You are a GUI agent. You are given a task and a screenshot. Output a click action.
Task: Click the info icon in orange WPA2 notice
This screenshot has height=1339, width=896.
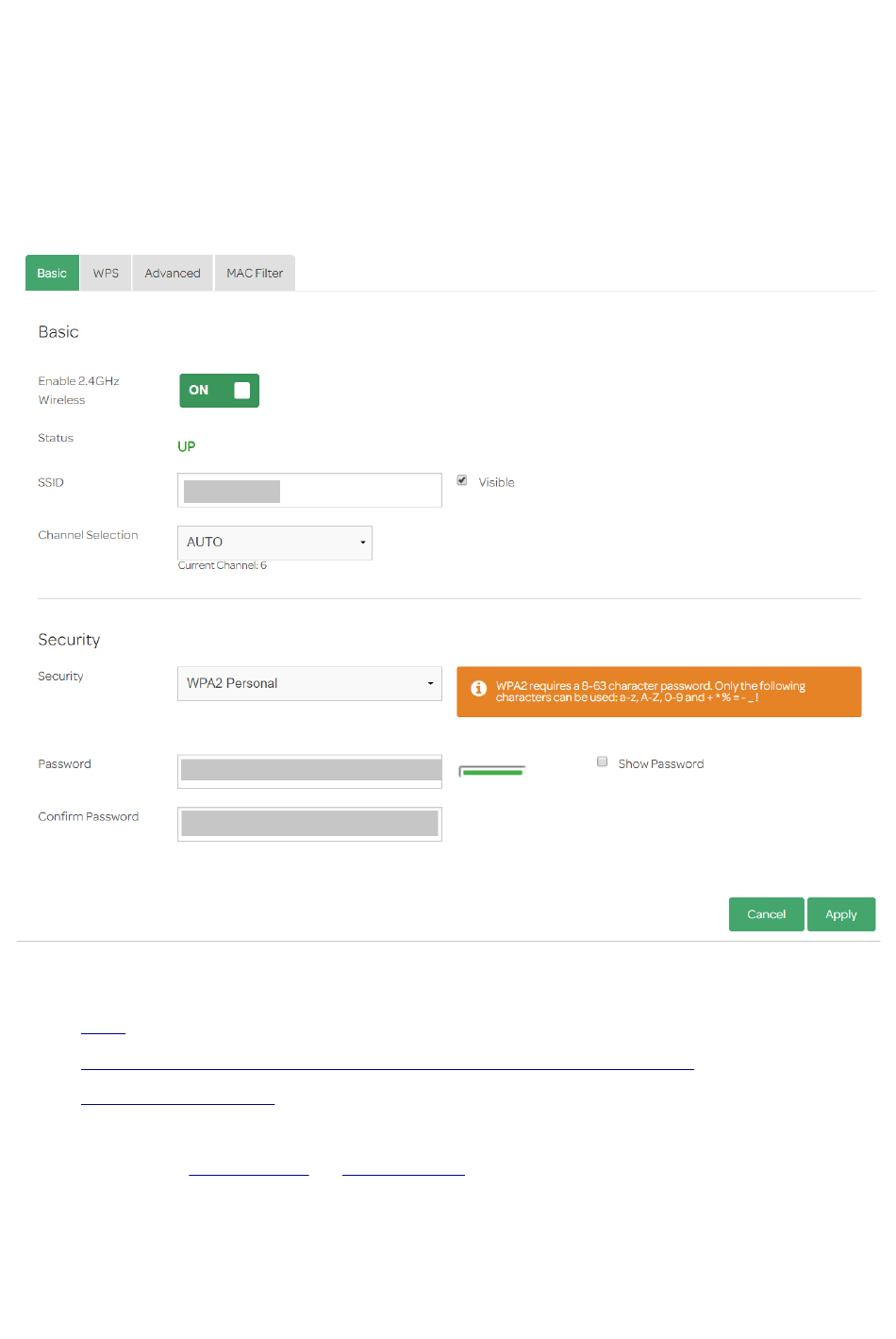pyautogui.click(x=479, y=689)
